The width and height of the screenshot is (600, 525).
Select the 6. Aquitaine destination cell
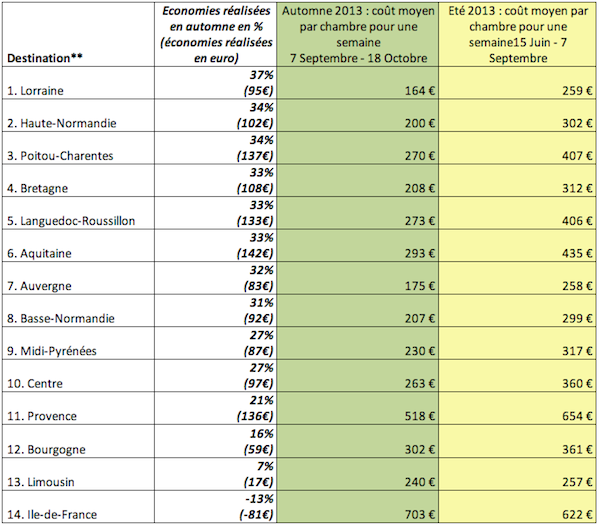(41, 254)
